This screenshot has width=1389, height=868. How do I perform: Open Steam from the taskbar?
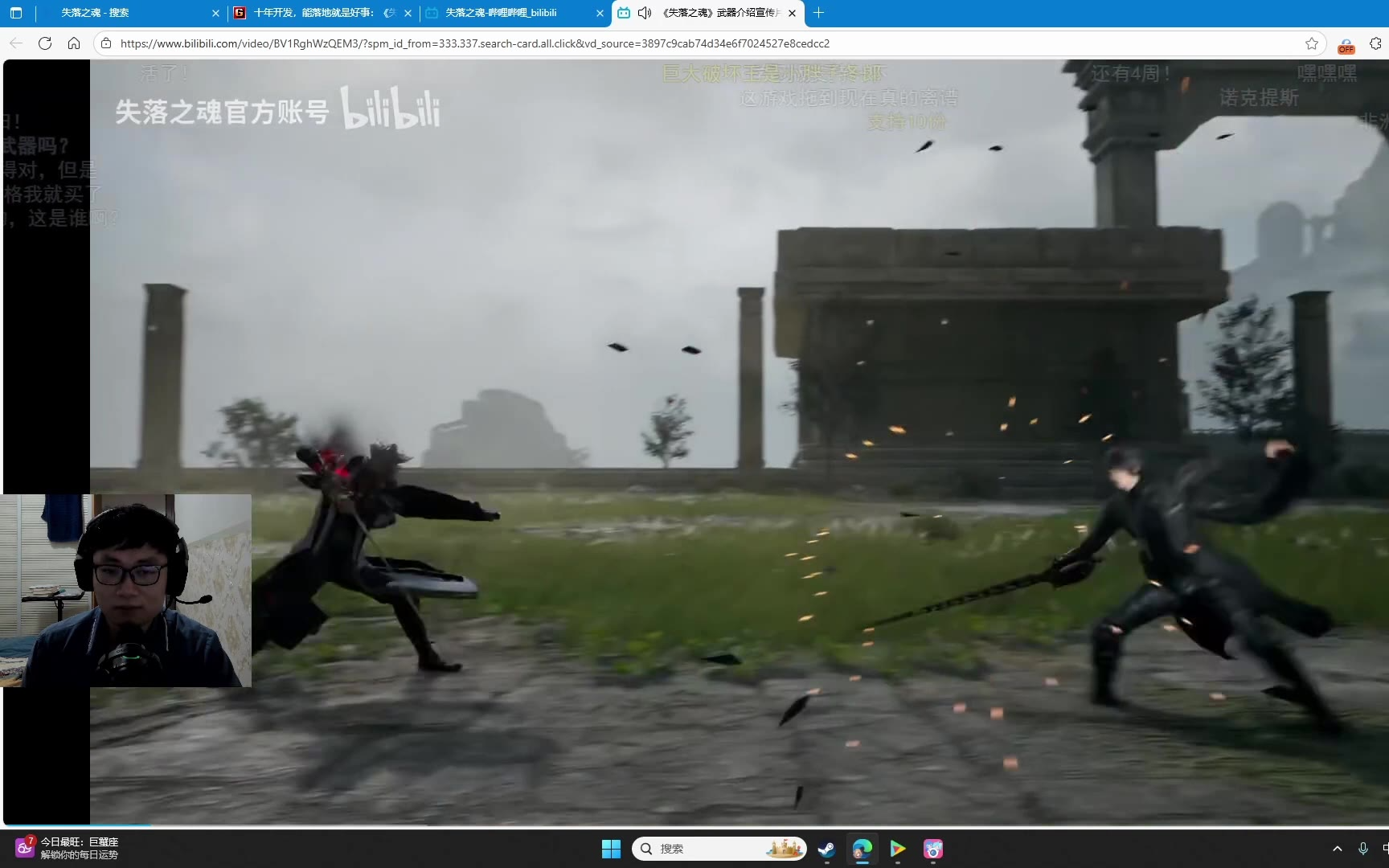click(826, 849)
